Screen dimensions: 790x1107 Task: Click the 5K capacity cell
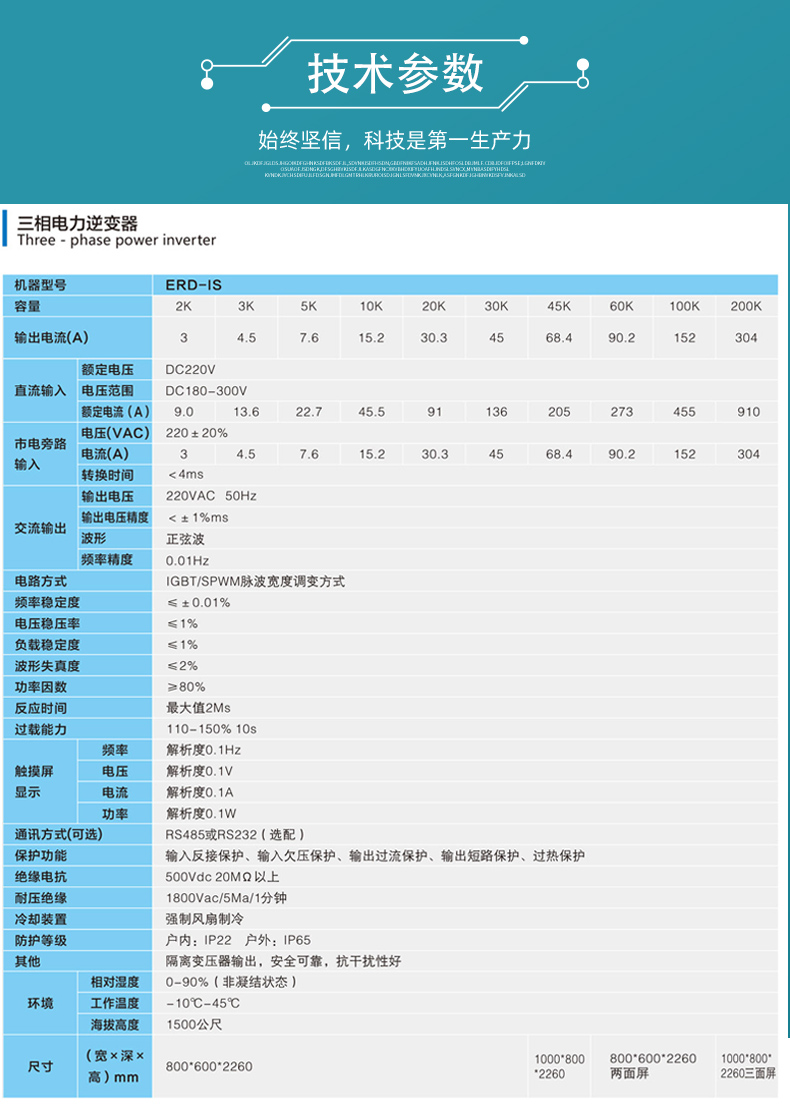309,306
